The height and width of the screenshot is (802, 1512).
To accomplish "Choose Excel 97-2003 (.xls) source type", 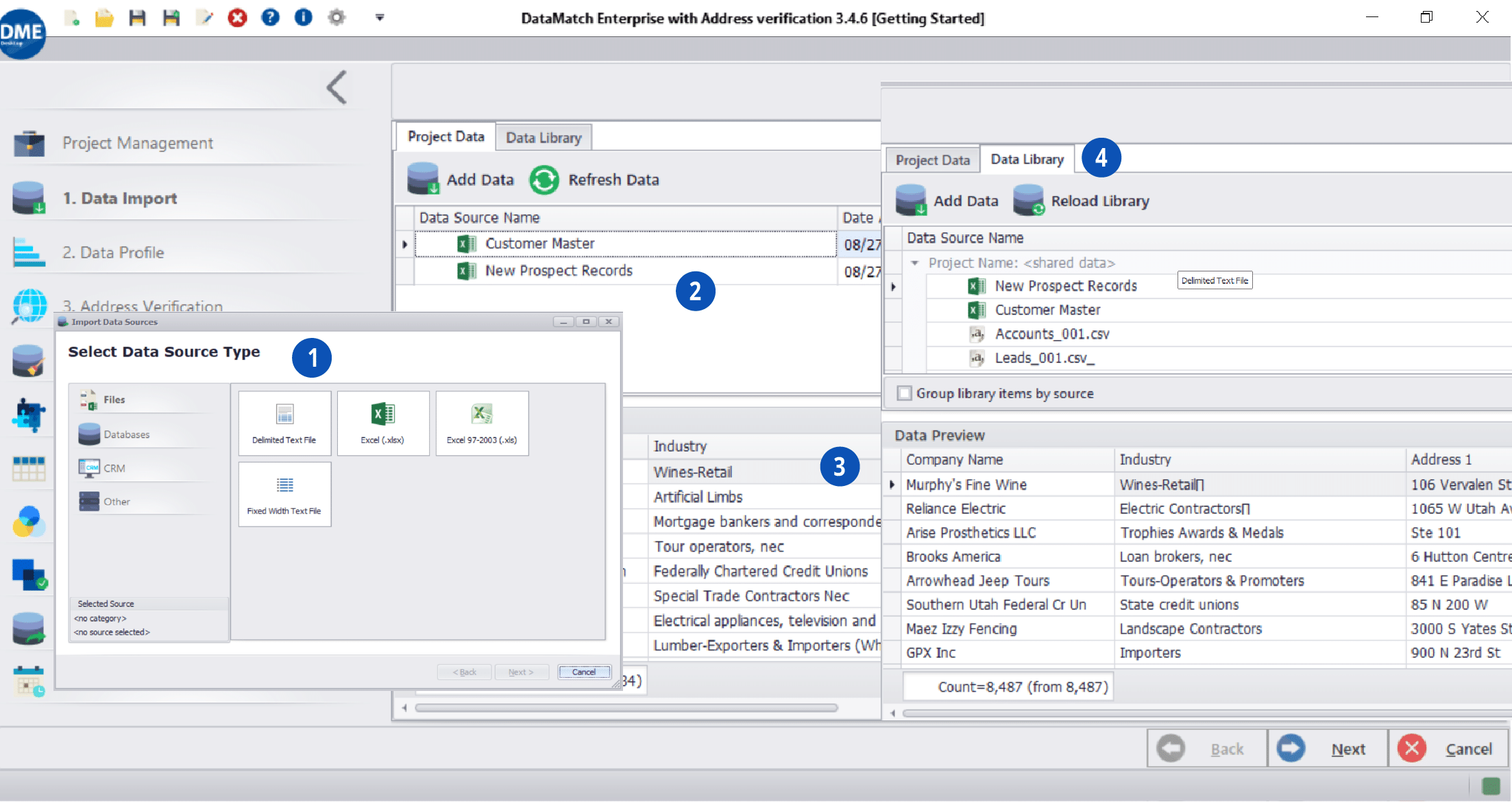I will tap(482, 423).
